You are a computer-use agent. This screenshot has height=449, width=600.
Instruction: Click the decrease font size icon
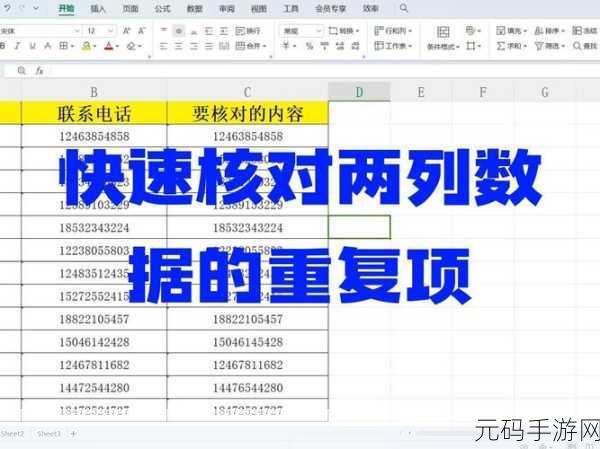tap(142, 31)
